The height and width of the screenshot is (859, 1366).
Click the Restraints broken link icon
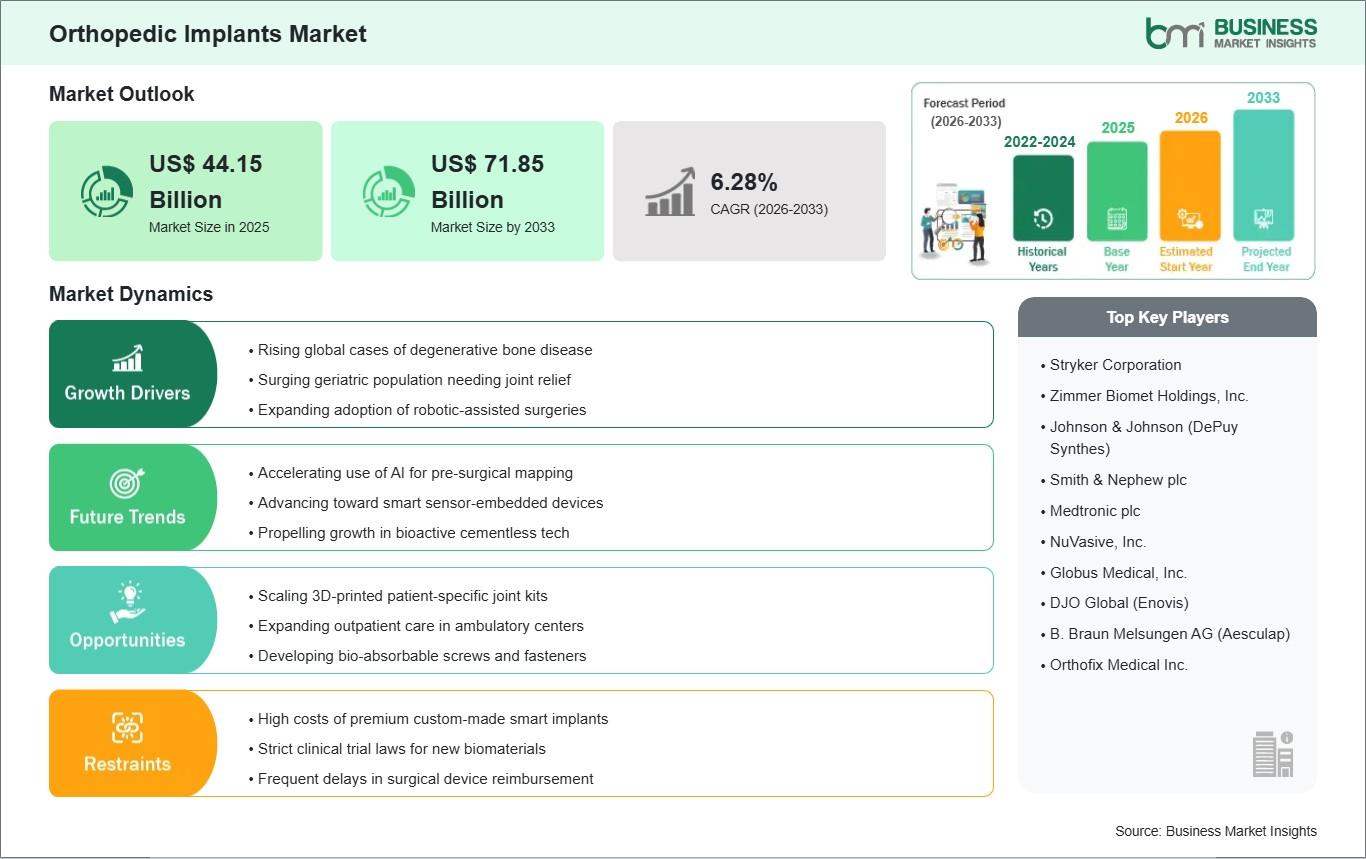[127, 727]
